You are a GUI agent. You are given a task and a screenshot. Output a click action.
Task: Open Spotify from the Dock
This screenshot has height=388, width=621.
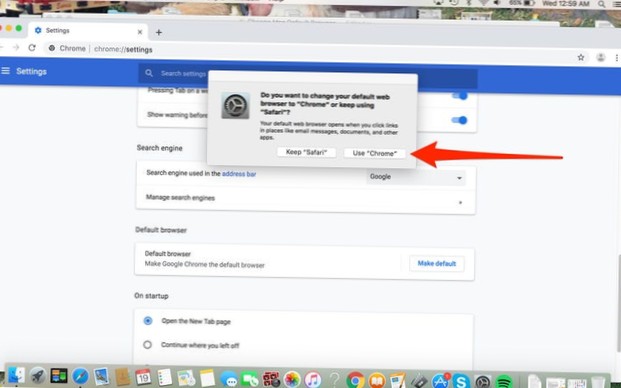tap(504, 382)
